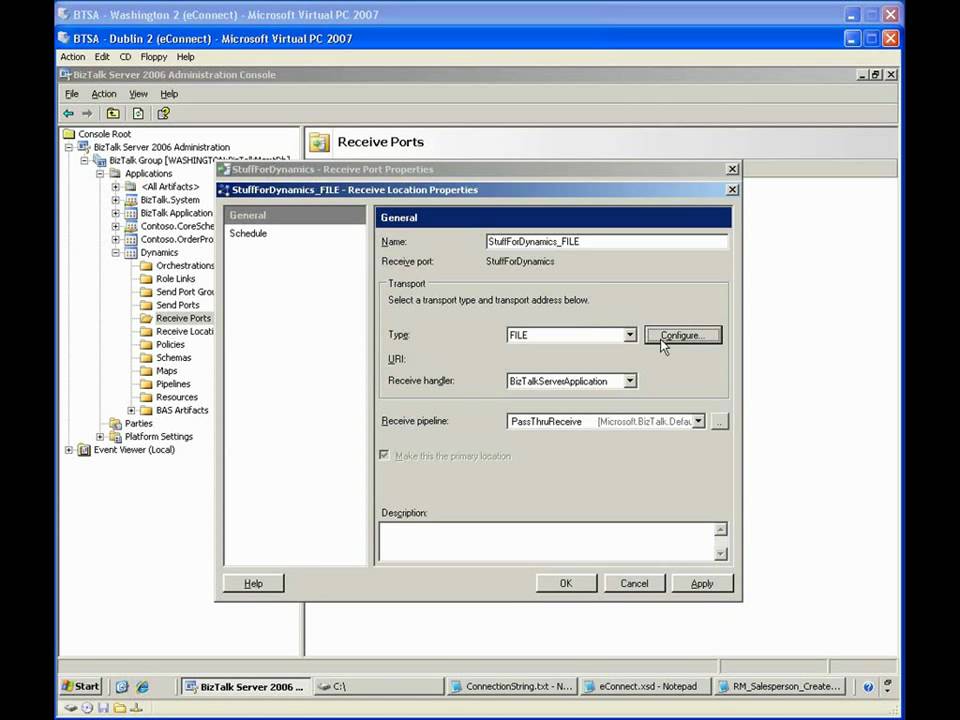The image size is (960, 720).
Task: Click the BizTalk Group node icon
Action: click(x=100, y=160)
